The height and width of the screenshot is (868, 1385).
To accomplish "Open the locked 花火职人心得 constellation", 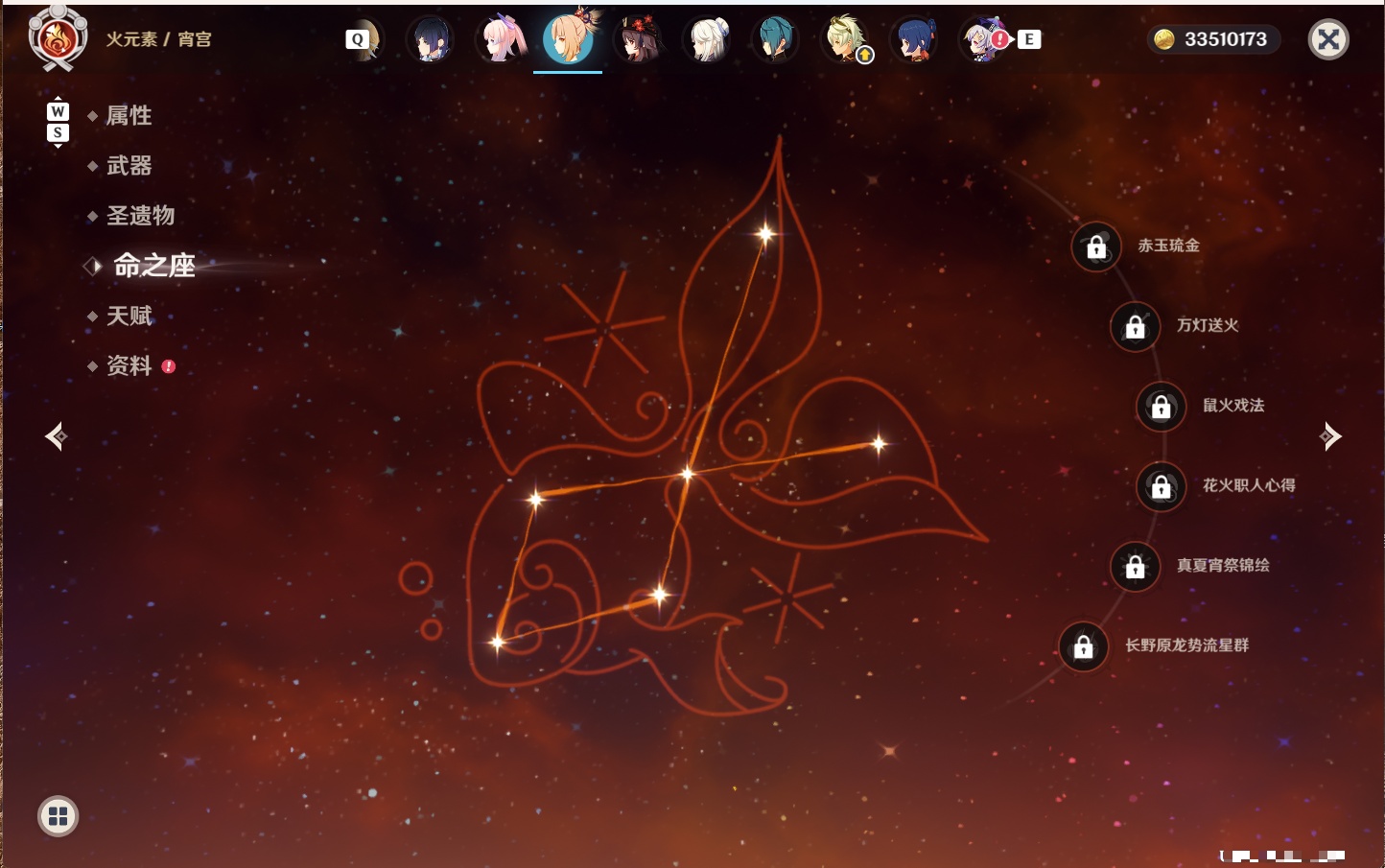I will coord(1161,486).
